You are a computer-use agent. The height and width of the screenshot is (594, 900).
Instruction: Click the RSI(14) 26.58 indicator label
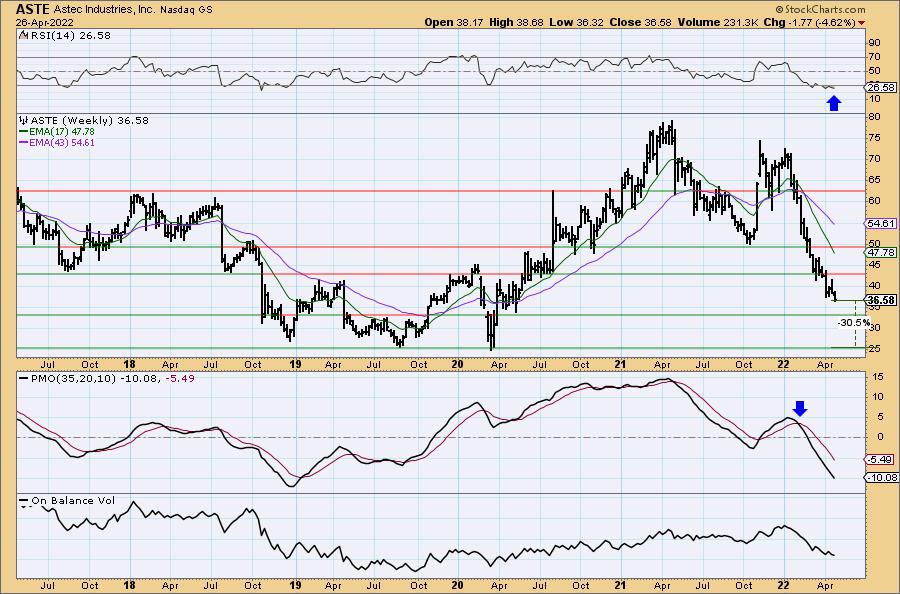69,36
